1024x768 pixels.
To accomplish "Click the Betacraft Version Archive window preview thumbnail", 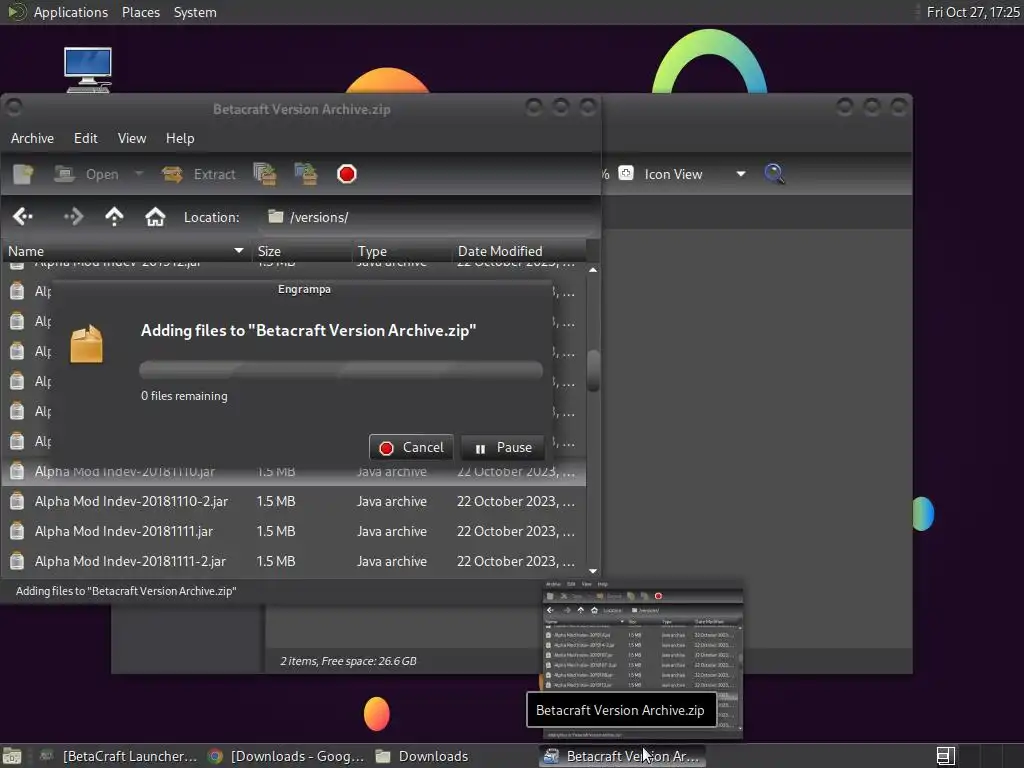I will pyautogui.click(x=643, y=660).
